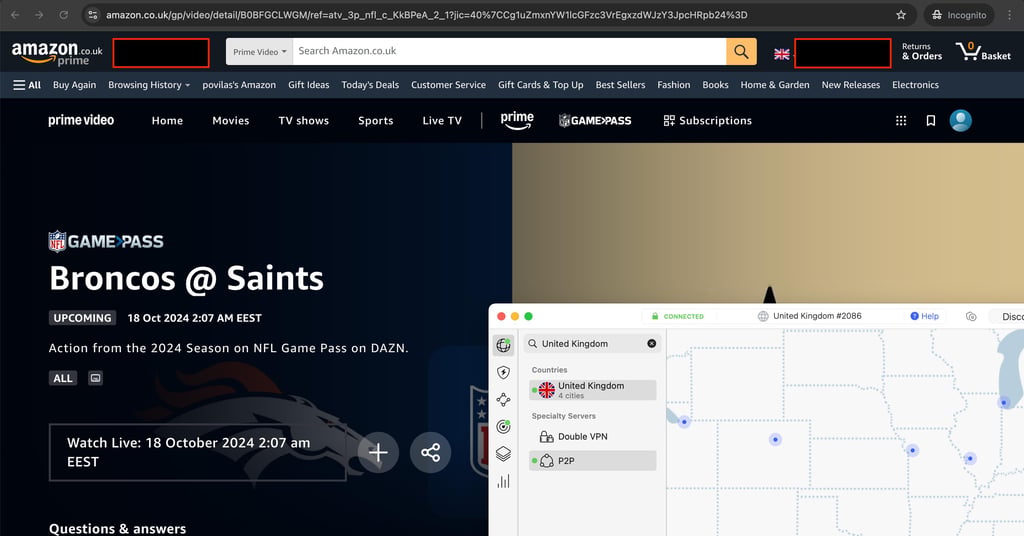Viewport: 1024px width, 536px height.
Task: Open Today's Deals link
Action: click(370, 85)
